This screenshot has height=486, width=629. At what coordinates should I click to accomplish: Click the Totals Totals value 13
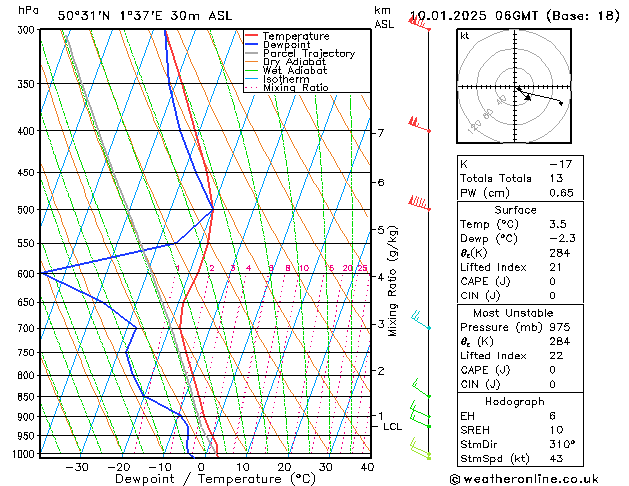tap(556, 178)
